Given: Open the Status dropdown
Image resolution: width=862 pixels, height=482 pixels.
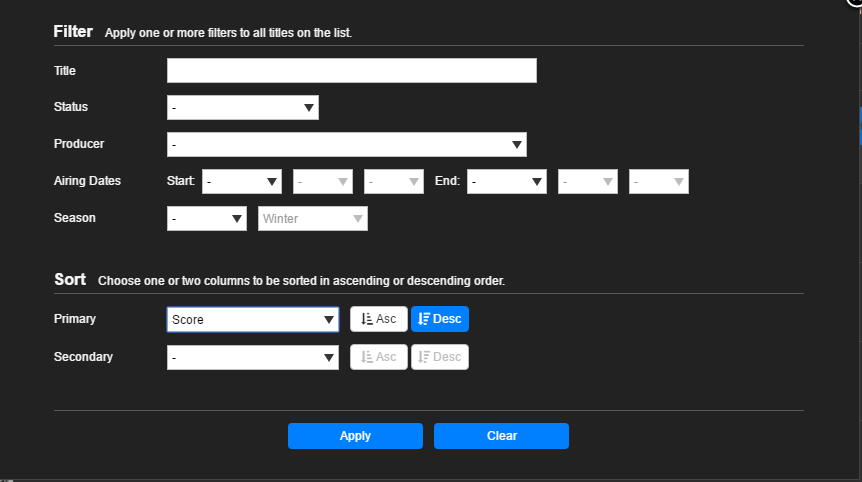Looking at the screenshot, I should [242, 107].
